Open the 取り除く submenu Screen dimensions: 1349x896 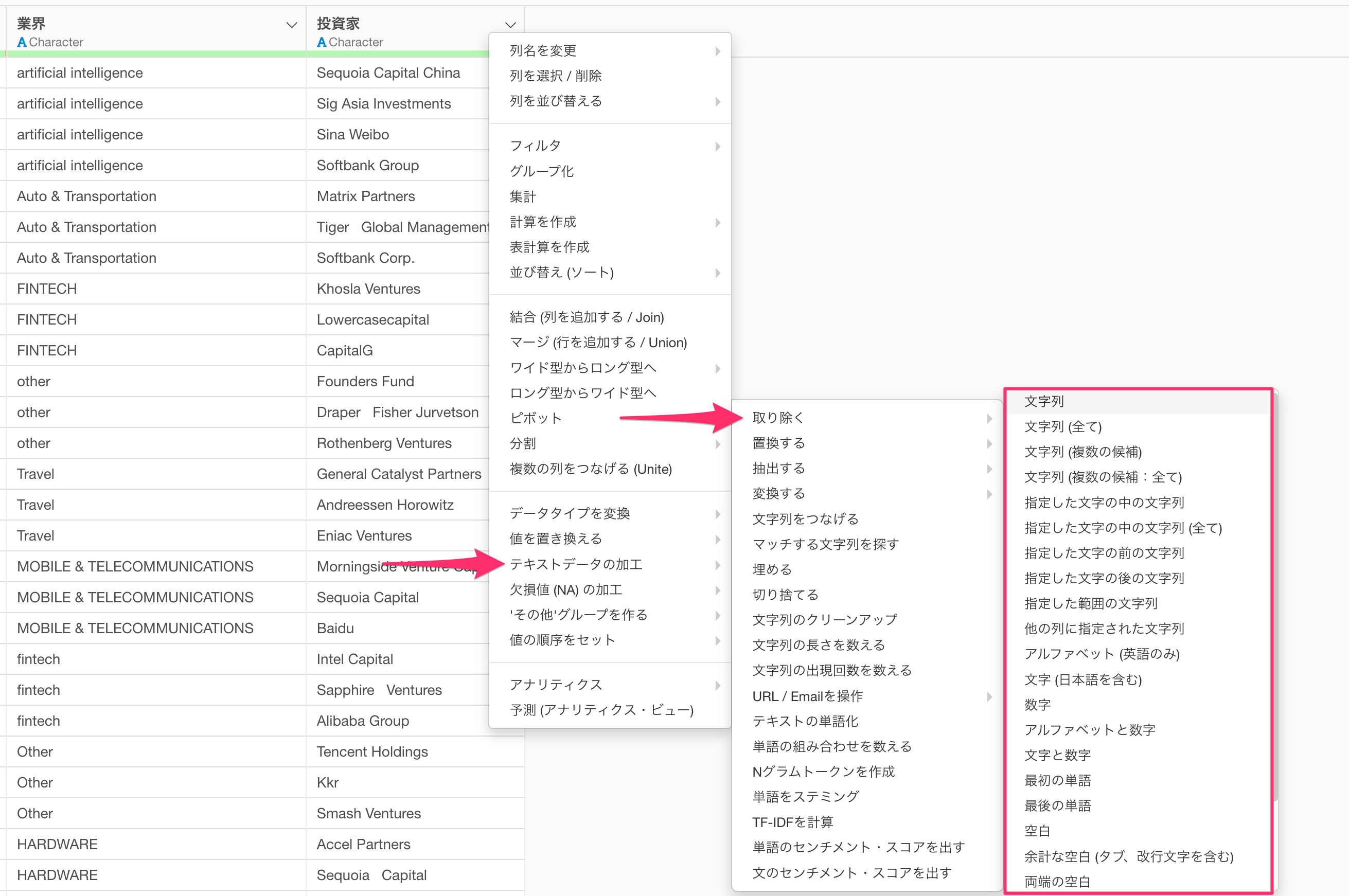pos(867,418)
